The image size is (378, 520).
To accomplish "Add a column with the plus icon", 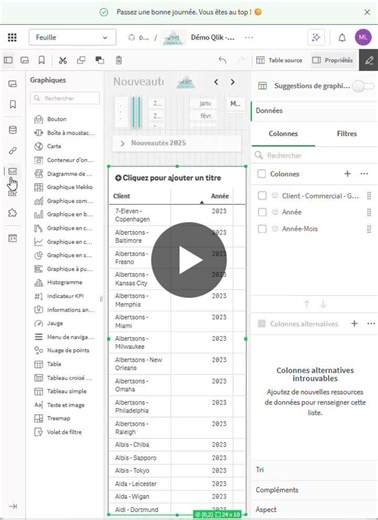I will coord(347,173).
